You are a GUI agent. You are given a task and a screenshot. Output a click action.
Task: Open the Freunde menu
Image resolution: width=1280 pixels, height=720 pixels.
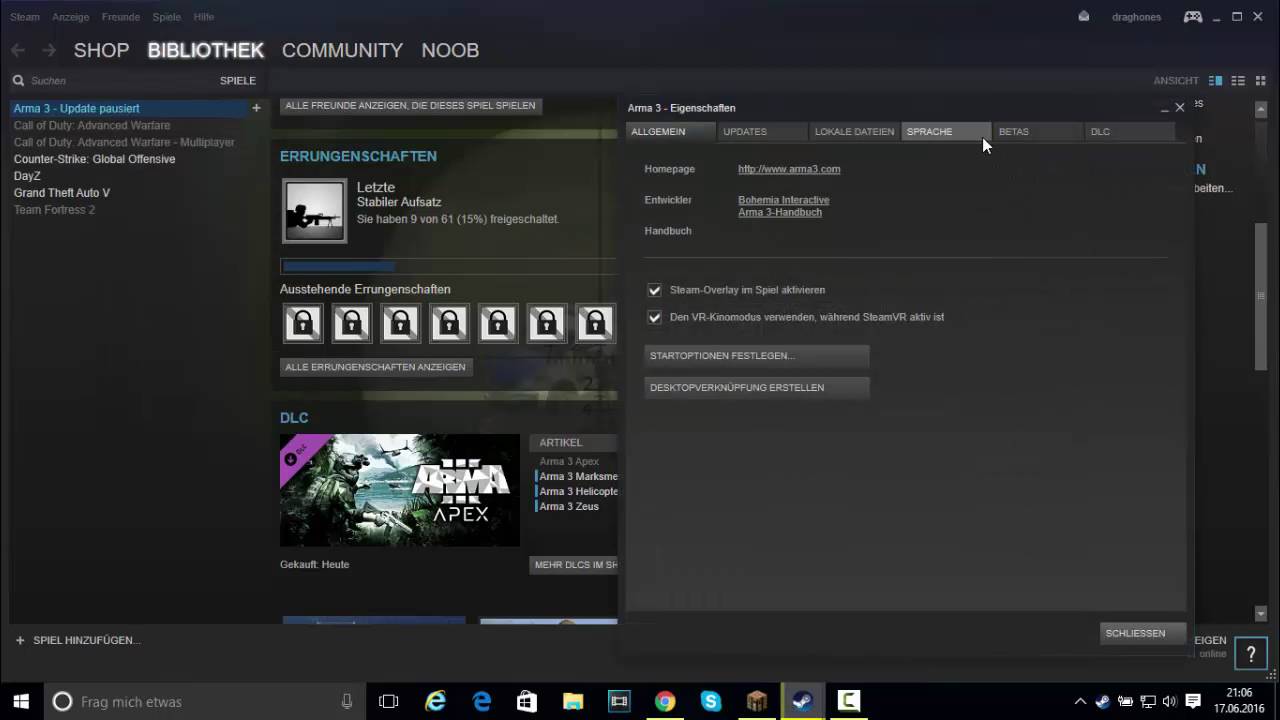pos(121,17)
